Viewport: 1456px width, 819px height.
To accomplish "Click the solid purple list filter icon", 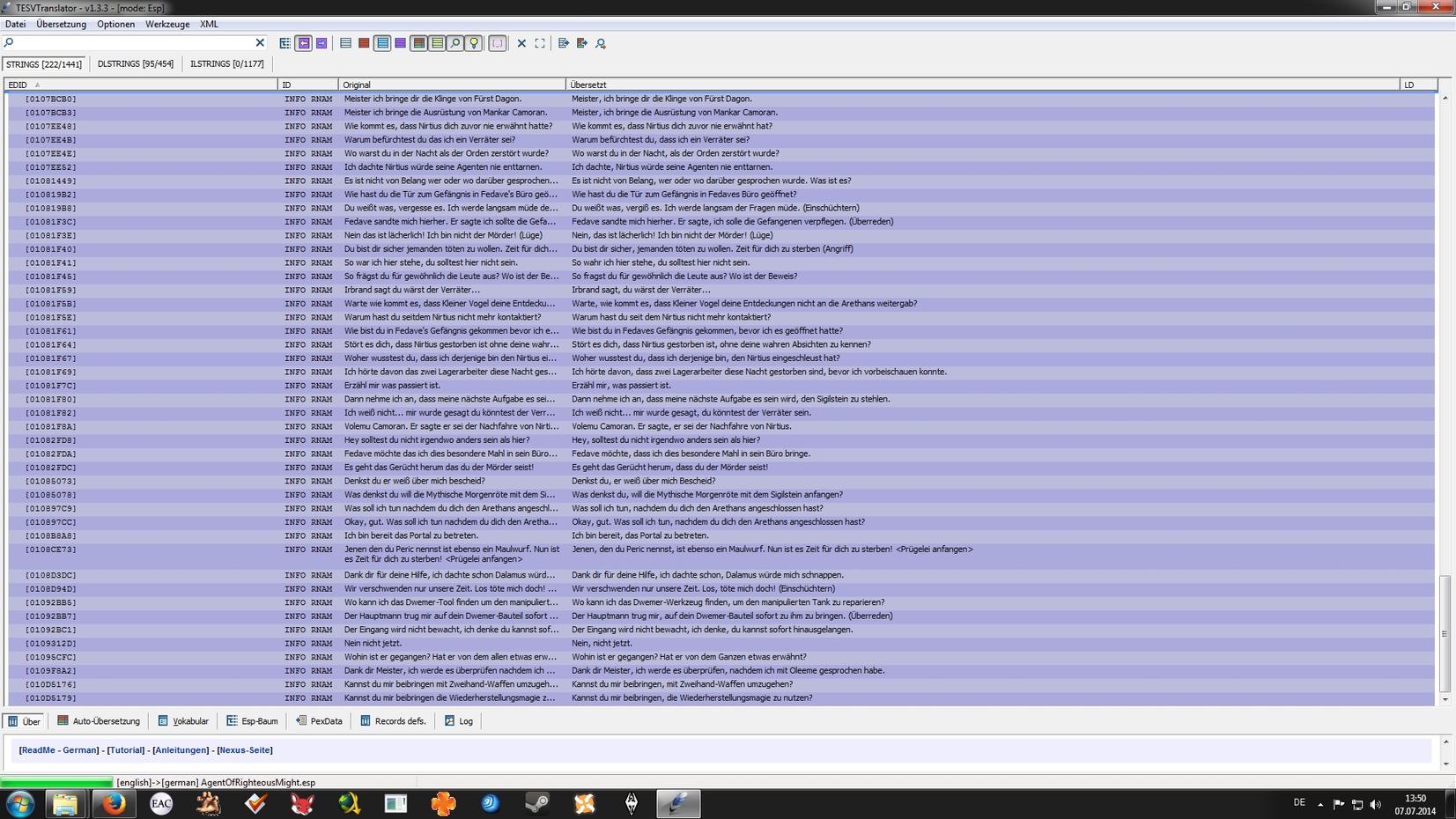I will (400, 43).
